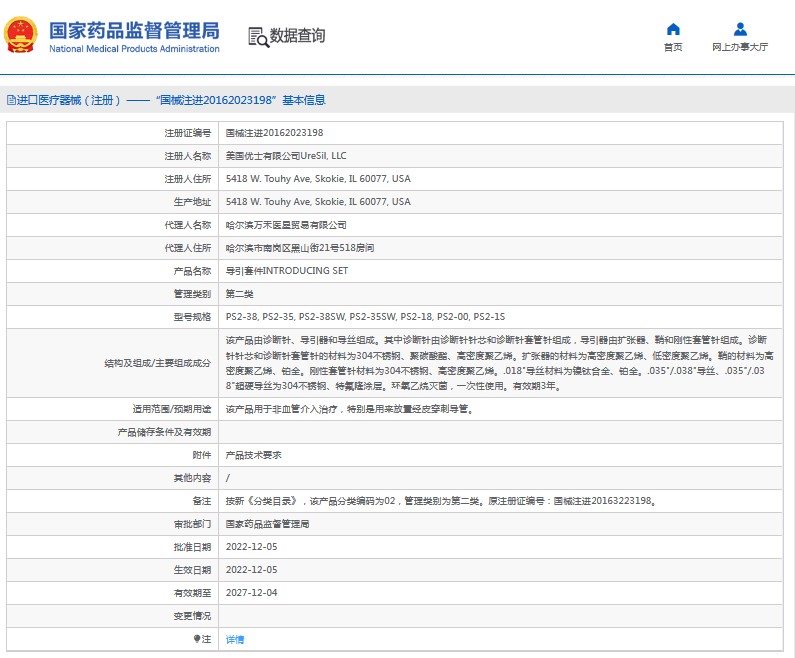
Task: Click the 数据查询 heading text
Action: click(x=297, y=35)
